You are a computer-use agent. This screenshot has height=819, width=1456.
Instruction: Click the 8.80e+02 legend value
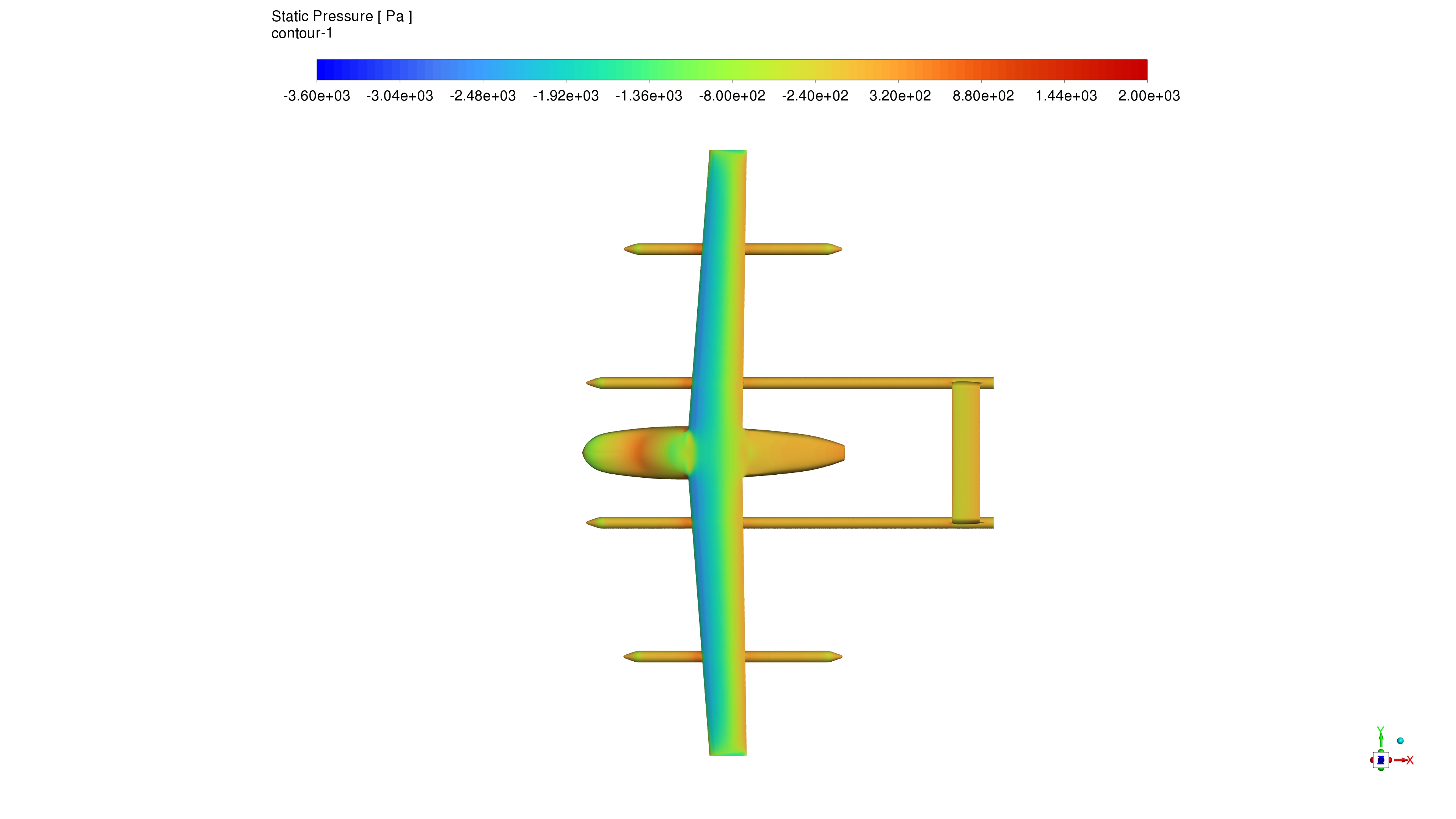tap(983, 96)
